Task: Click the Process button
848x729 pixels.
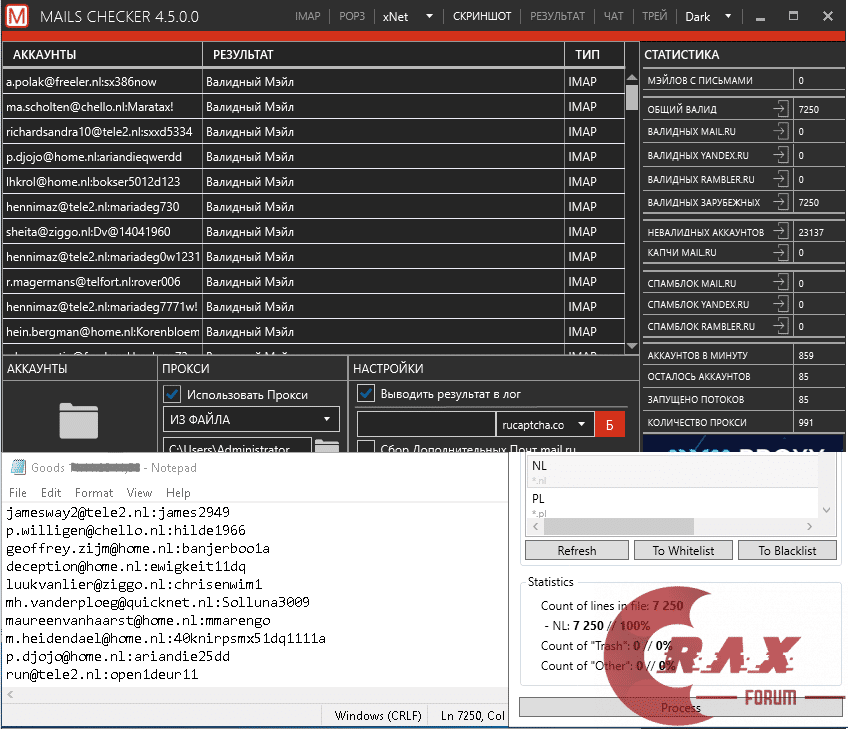Action: point(680,707)
